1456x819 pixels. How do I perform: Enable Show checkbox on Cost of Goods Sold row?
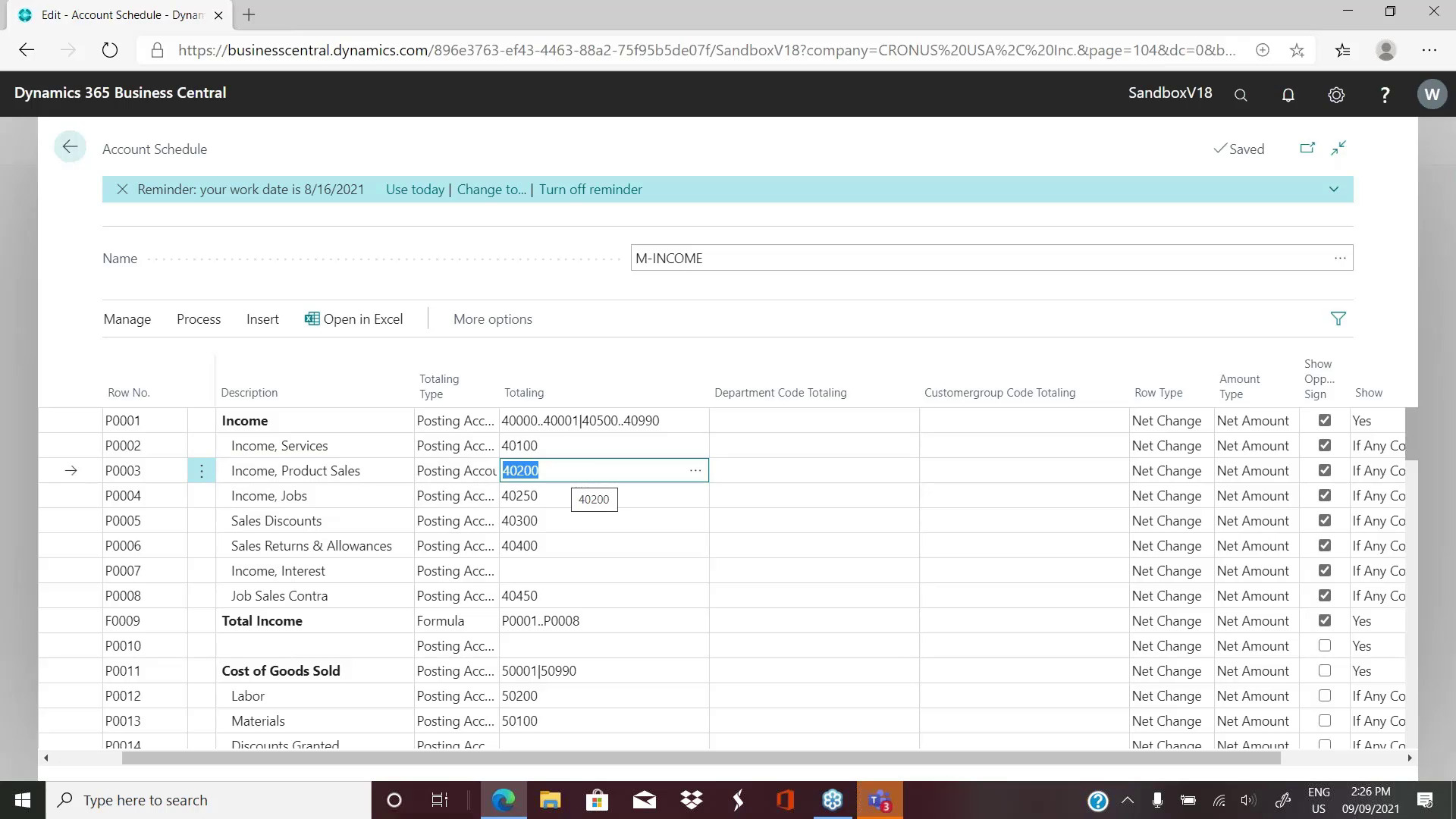[1325, 670]
